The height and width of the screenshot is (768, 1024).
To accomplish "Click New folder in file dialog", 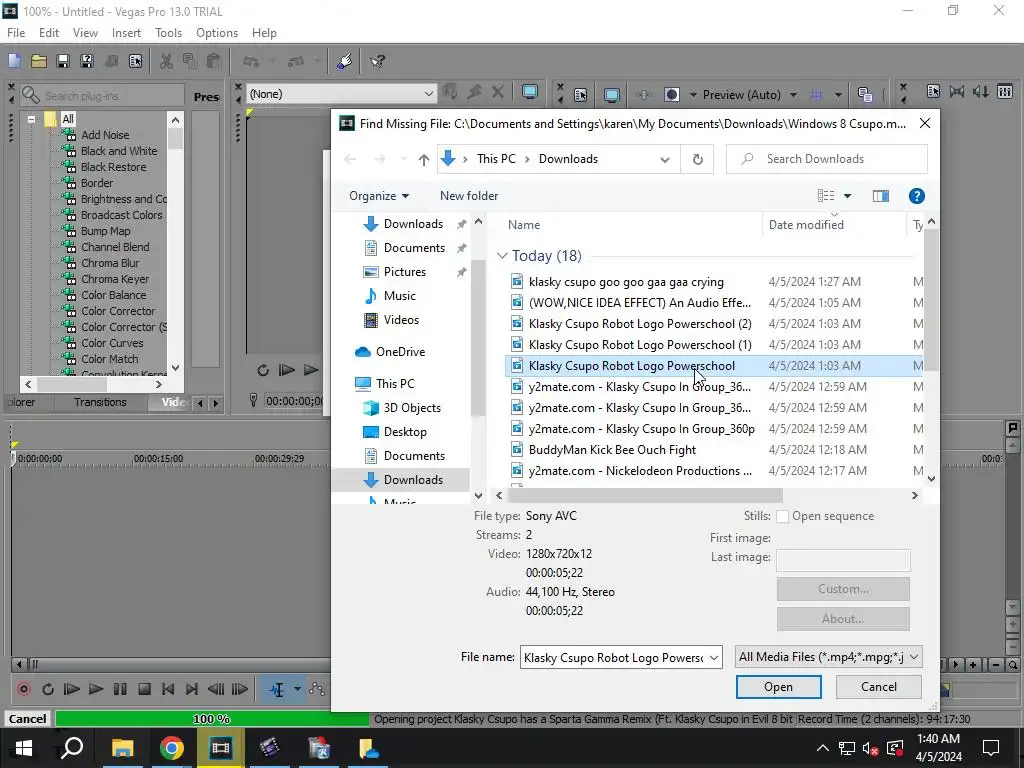I will tap(469, 196).
